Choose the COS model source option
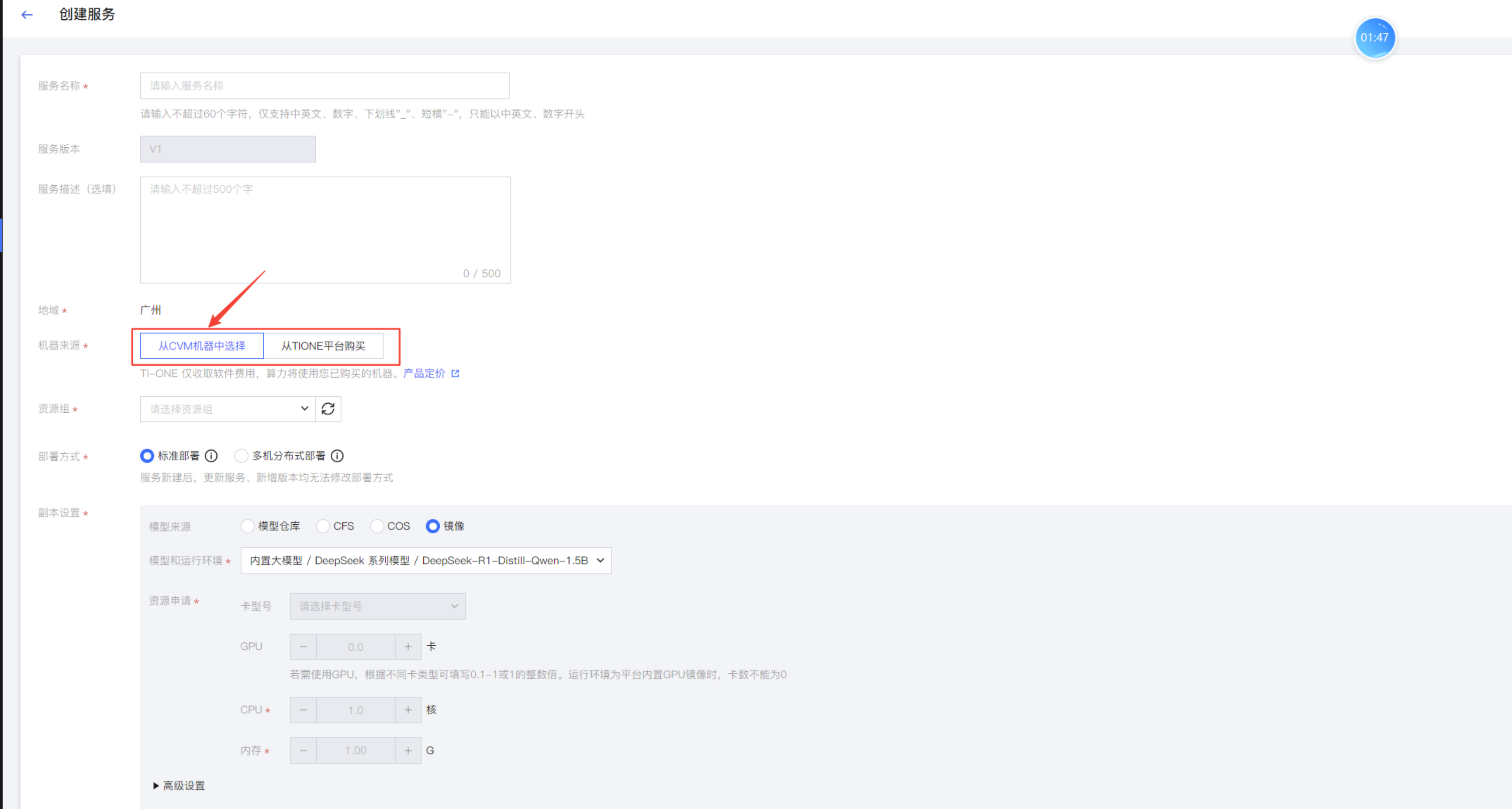The height and width of the screenshot is (809, 1512). pyautogui.click(x=377, y=526)
